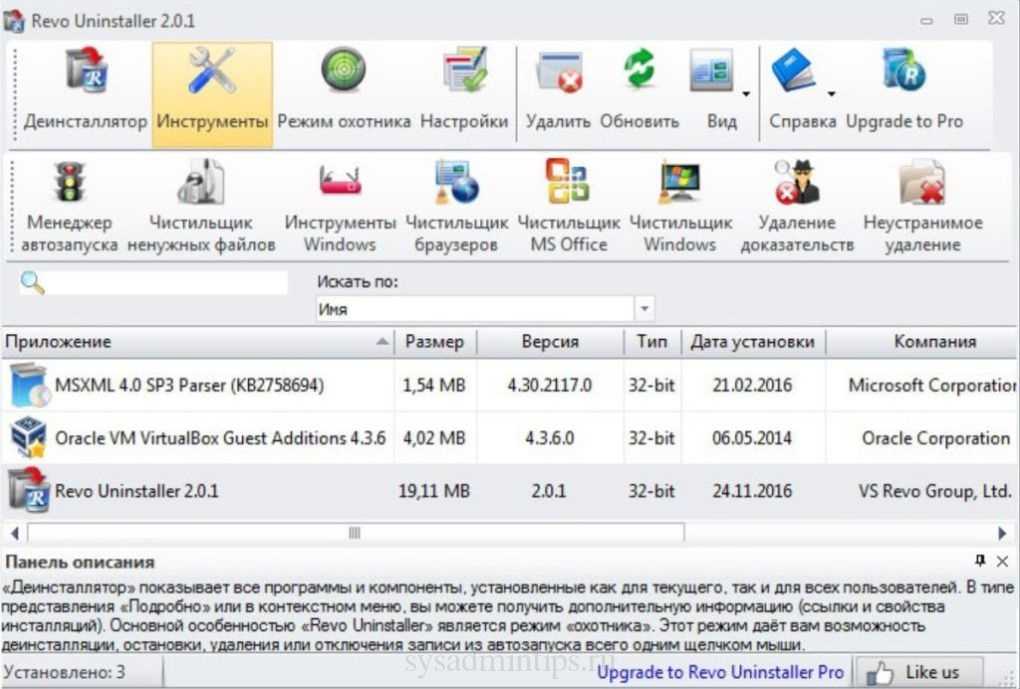The width and height of the screenshot is (1020, 689).
Task: Select the Инструменты toolbar button
Action: pos(212,94)
